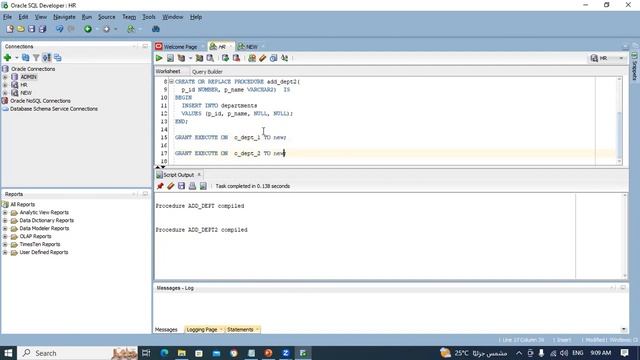Expand Analytic View Reports folder

pos(5,213)
